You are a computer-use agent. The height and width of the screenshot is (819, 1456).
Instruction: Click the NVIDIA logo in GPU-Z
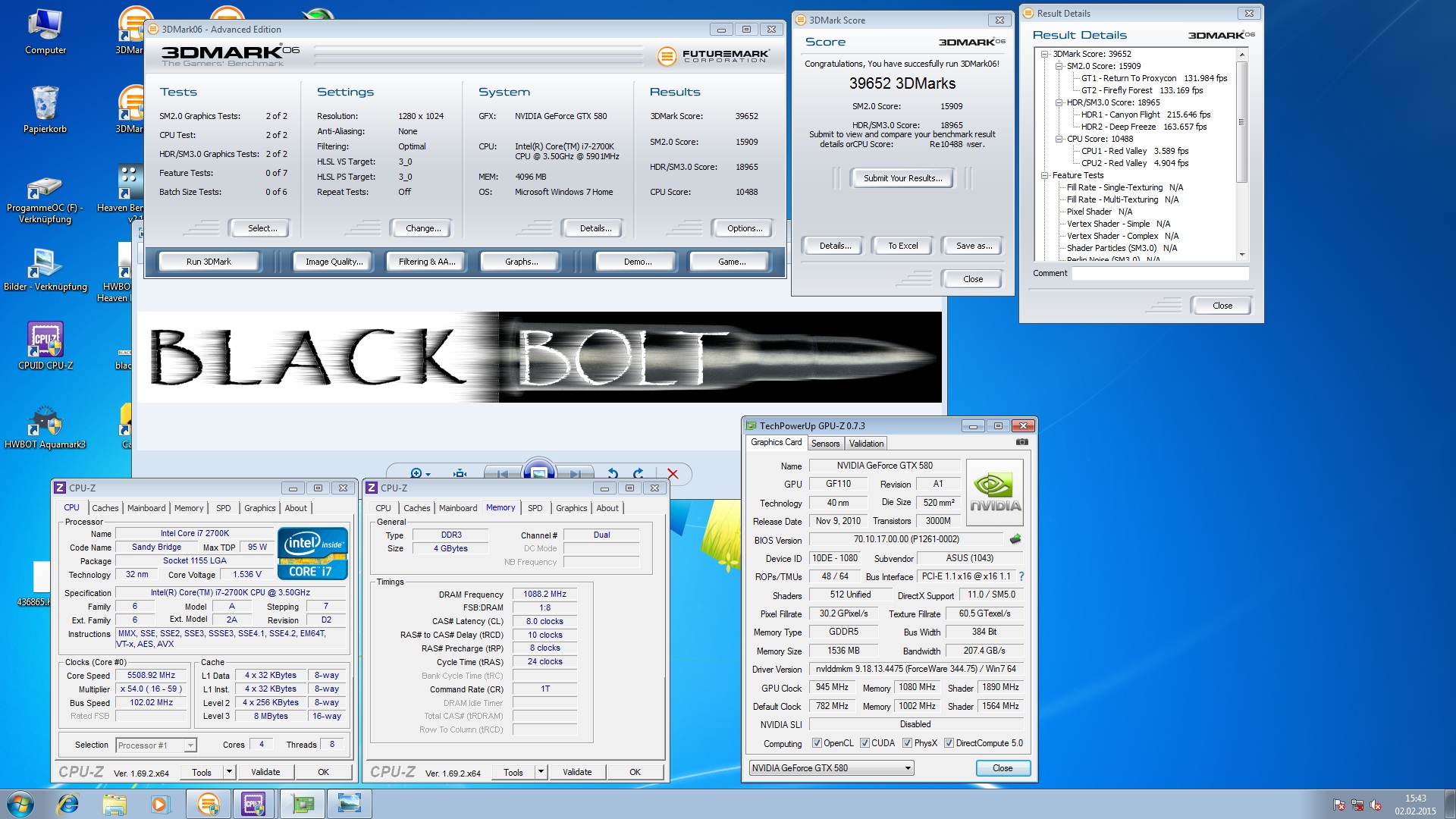pyautogui.click(x=995, y=493)
